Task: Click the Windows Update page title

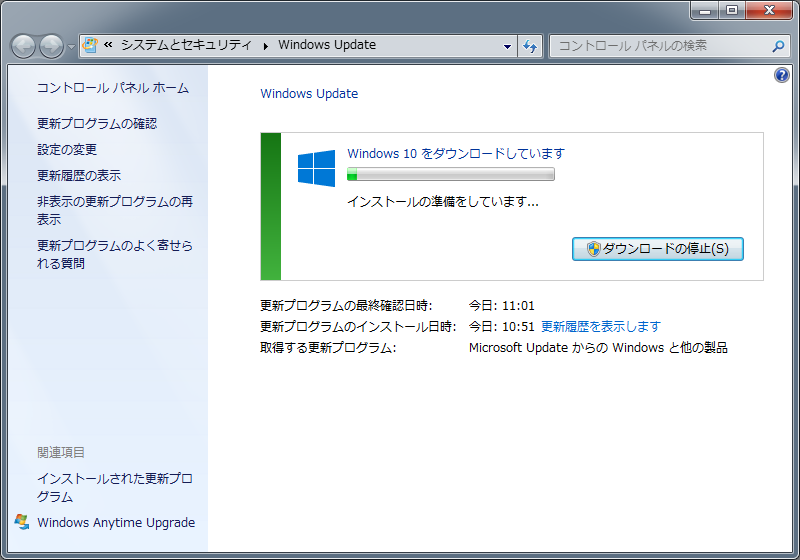Action: pyautogui.click(x=309, y=94)
